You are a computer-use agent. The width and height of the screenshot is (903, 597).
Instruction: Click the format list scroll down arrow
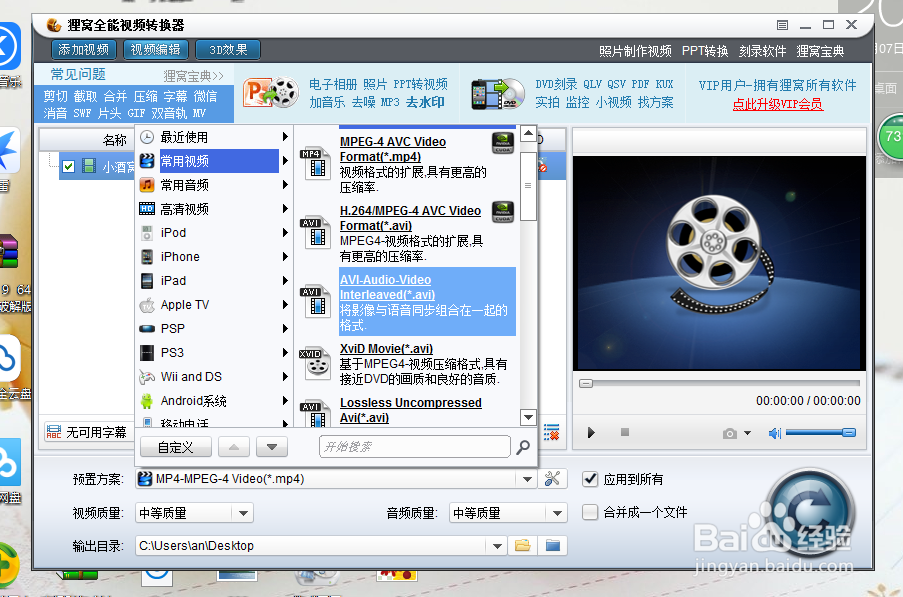pyautogui.click(x=528, y=417)
